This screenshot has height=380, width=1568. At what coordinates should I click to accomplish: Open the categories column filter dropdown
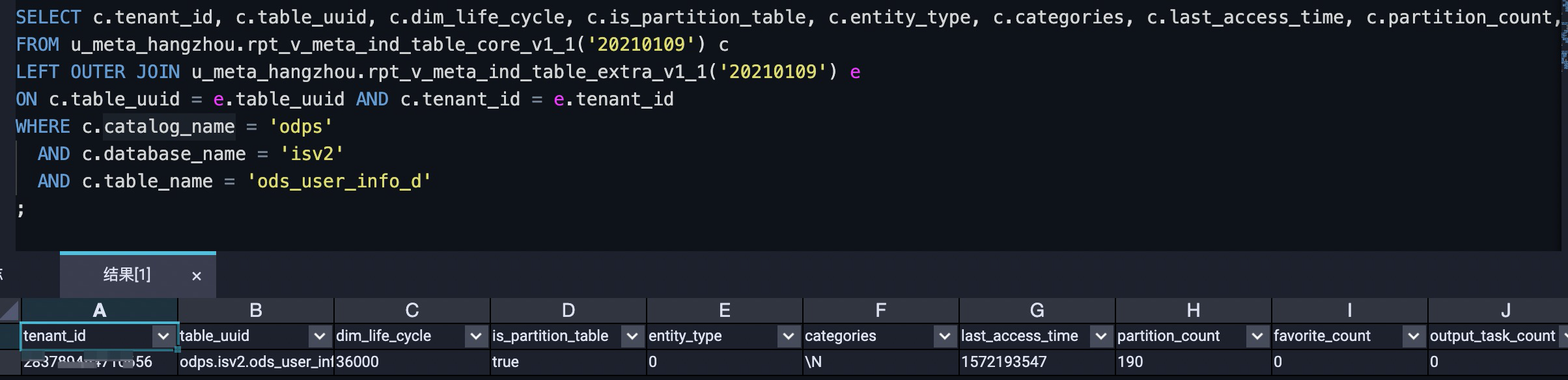point(944,336)
